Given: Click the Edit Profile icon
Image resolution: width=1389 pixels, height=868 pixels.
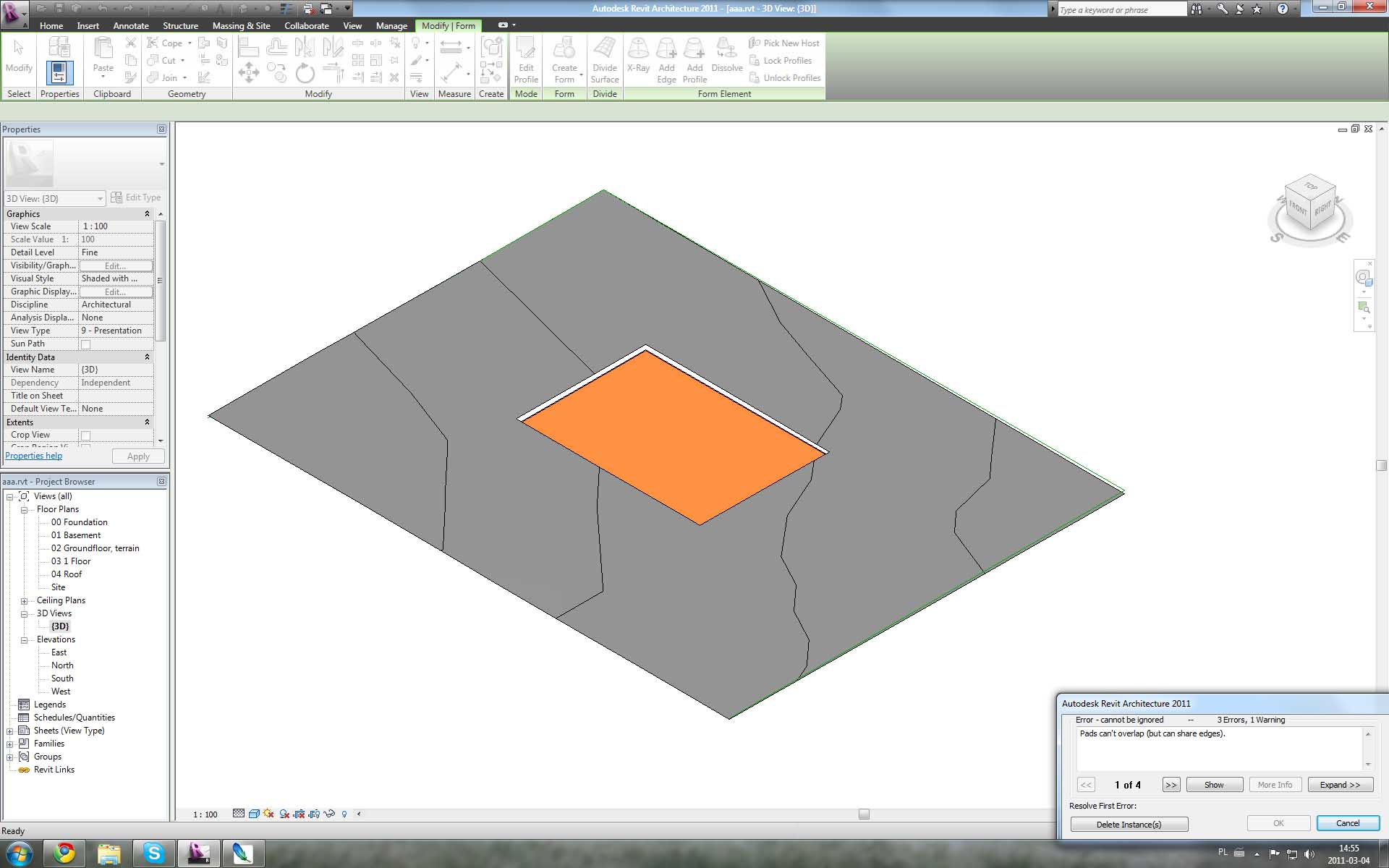Looking at the screenshot, I should point(526,59).
